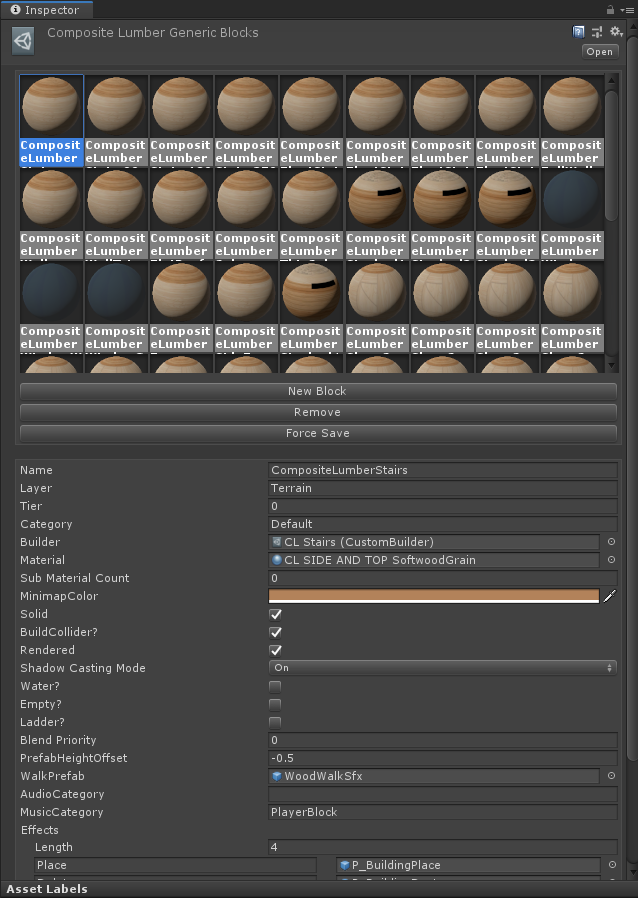Screen dimensions: 638x898
Task: Click the prefab cube icon of WoodWalkSfx
Action: (x=277, y=776)
